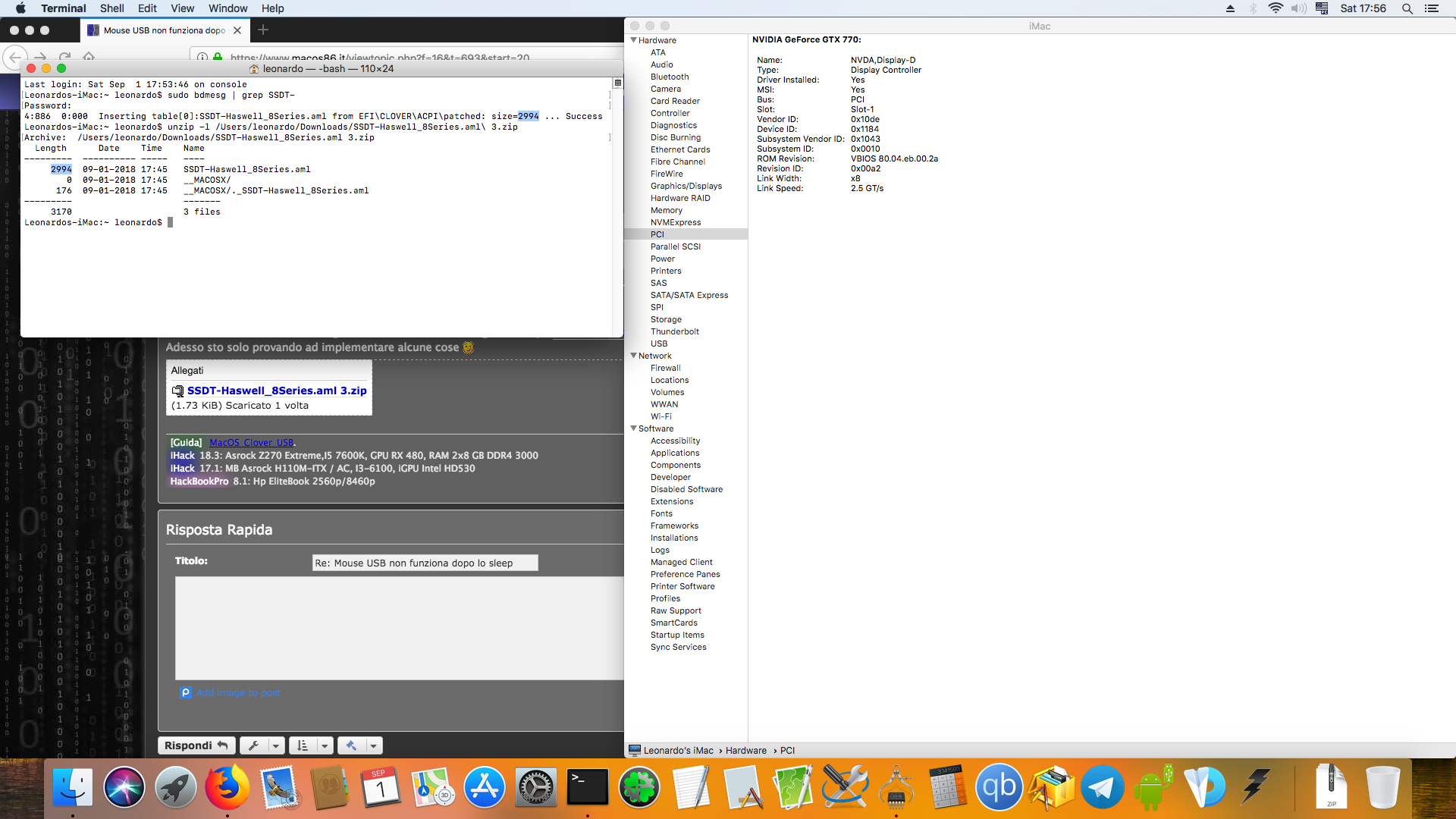Select Thunderbolt in Hardware list
This screenshot has width=1456, height=819.
(674, 331)
